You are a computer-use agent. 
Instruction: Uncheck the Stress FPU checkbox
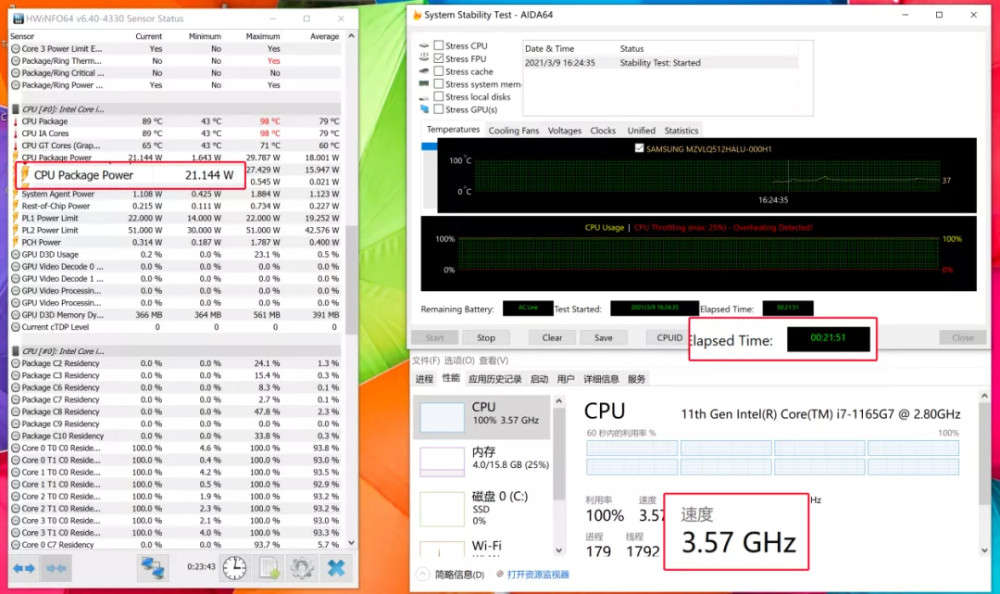[438, 58]
